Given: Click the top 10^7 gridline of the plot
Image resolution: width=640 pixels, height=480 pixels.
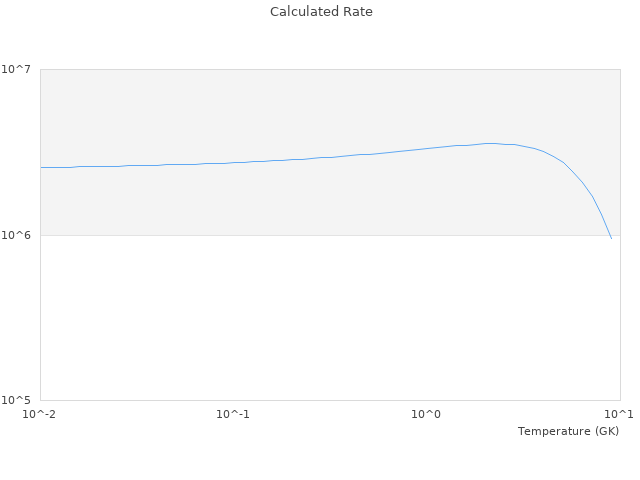Looking at the screenshot, I should coord(330,69).
